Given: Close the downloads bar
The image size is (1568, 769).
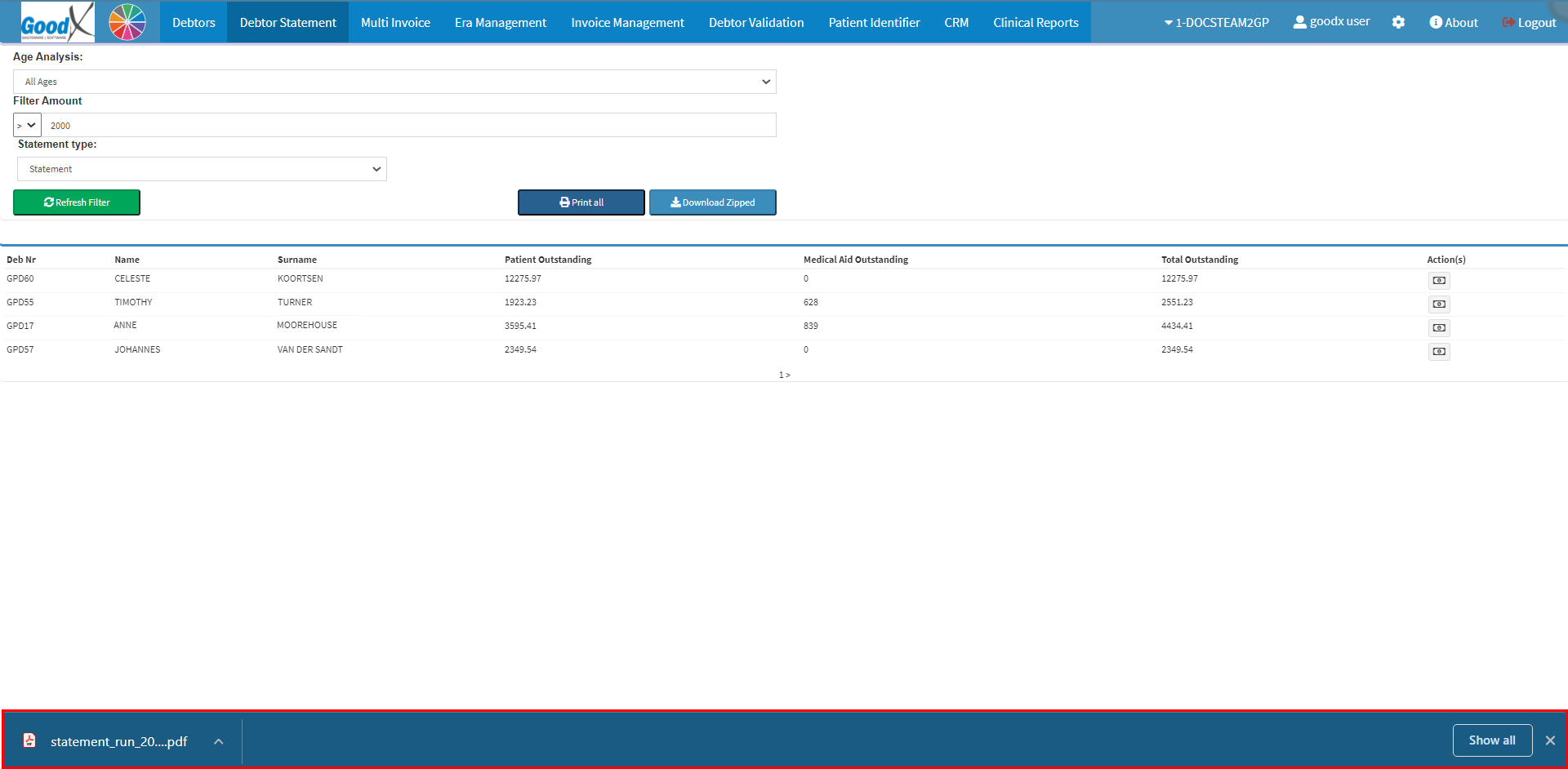Looking at the screenshot, I should 1549,740.
